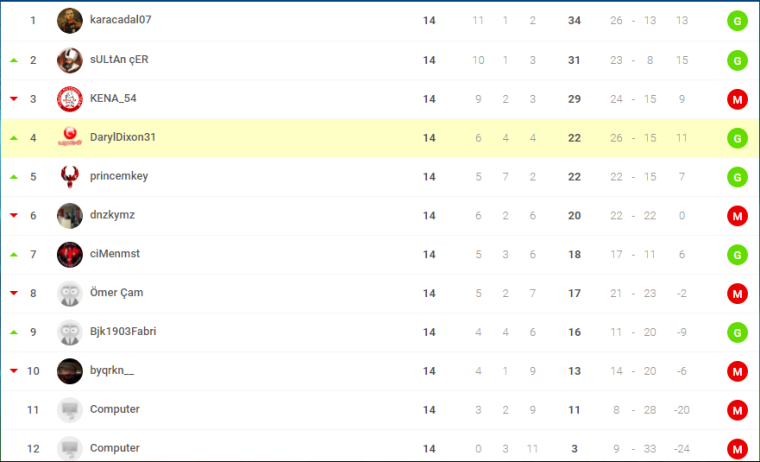
Task: Open princemkey's red phoenix avatar
Action: [x=70, y=176]
